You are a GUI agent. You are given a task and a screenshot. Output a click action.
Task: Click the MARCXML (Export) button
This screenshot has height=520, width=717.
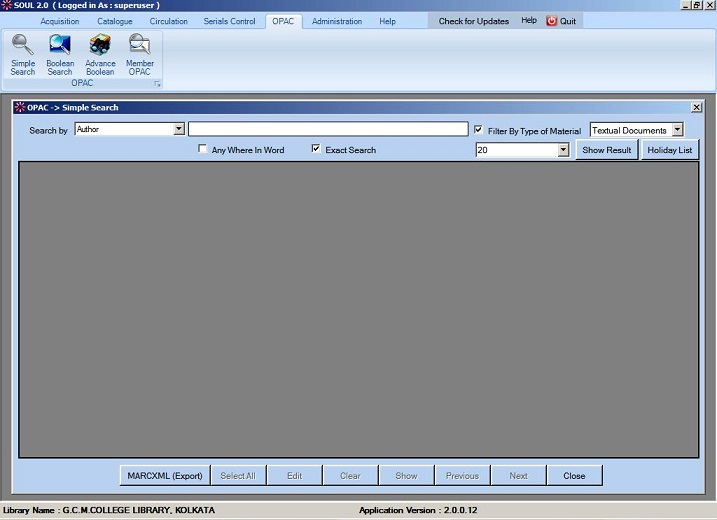165,476
